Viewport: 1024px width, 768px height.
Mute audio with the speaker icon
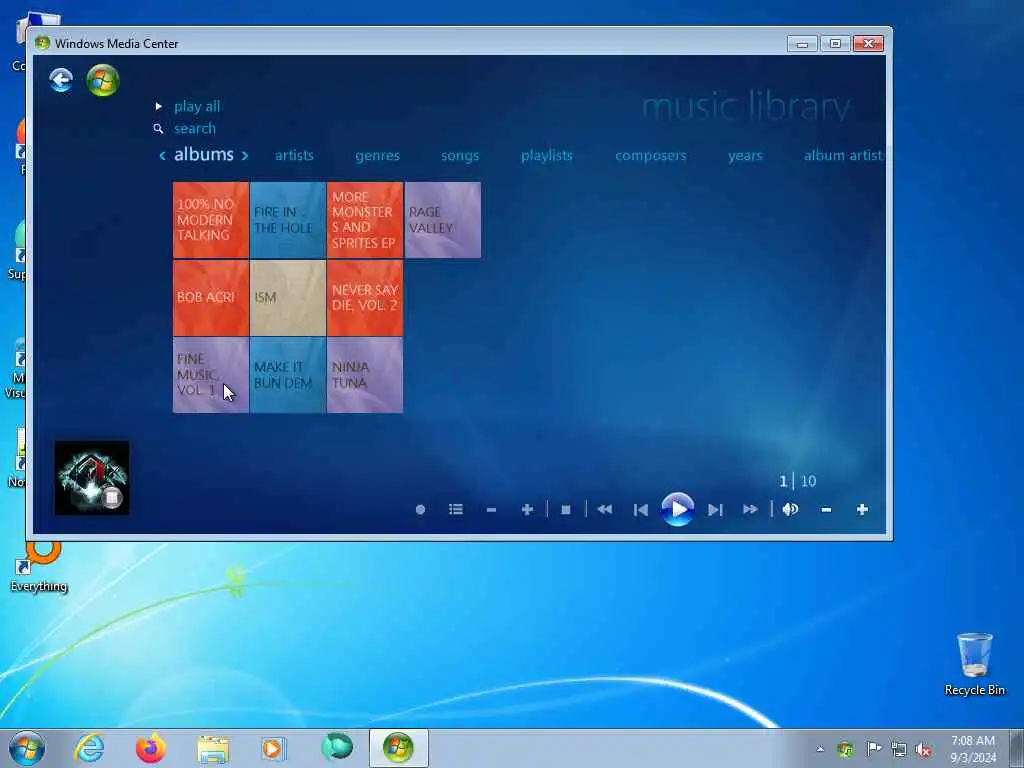(790, 509)
